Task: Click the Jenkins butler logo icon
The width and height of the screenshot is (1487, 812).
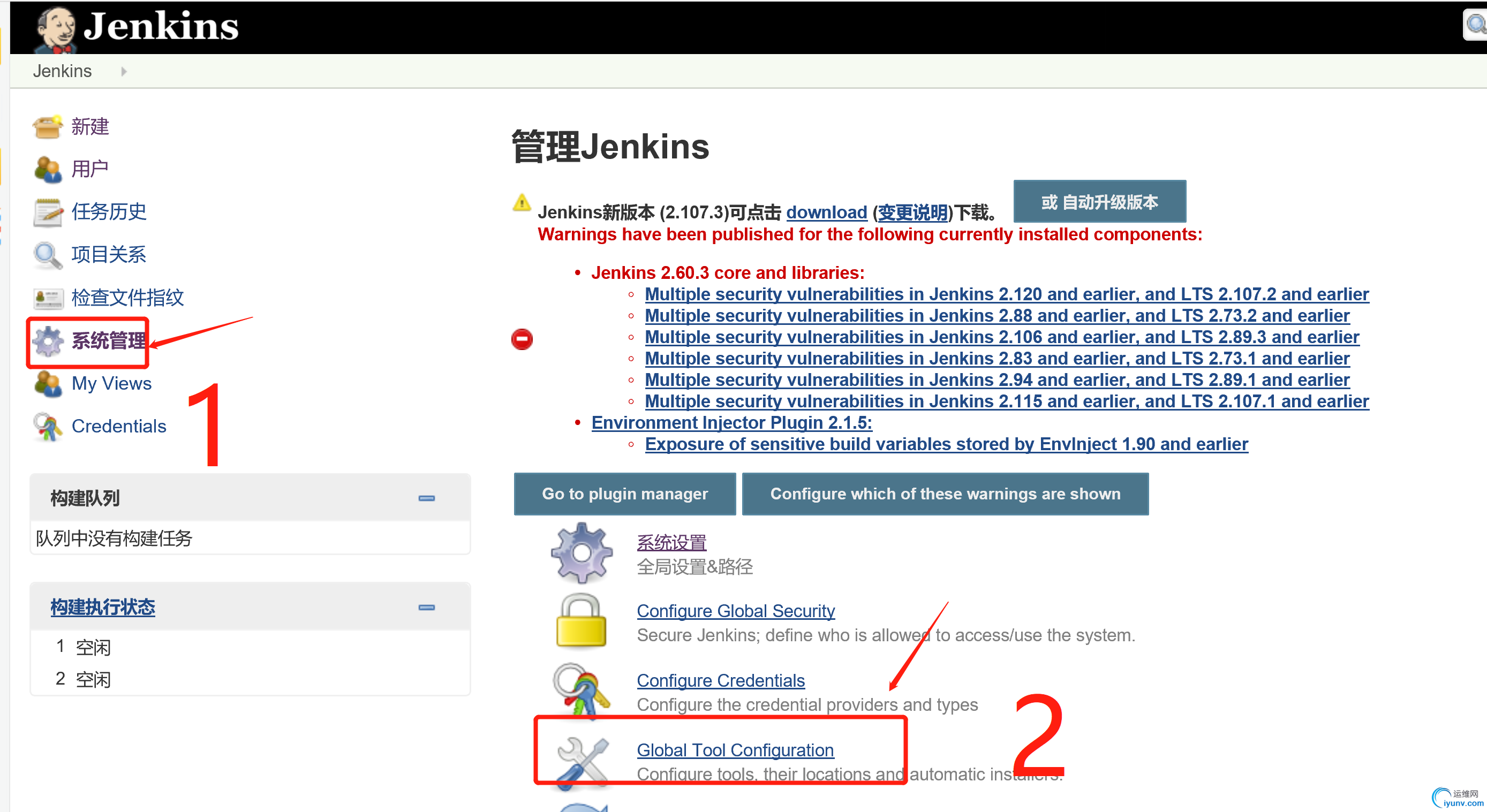Action: 55,28
